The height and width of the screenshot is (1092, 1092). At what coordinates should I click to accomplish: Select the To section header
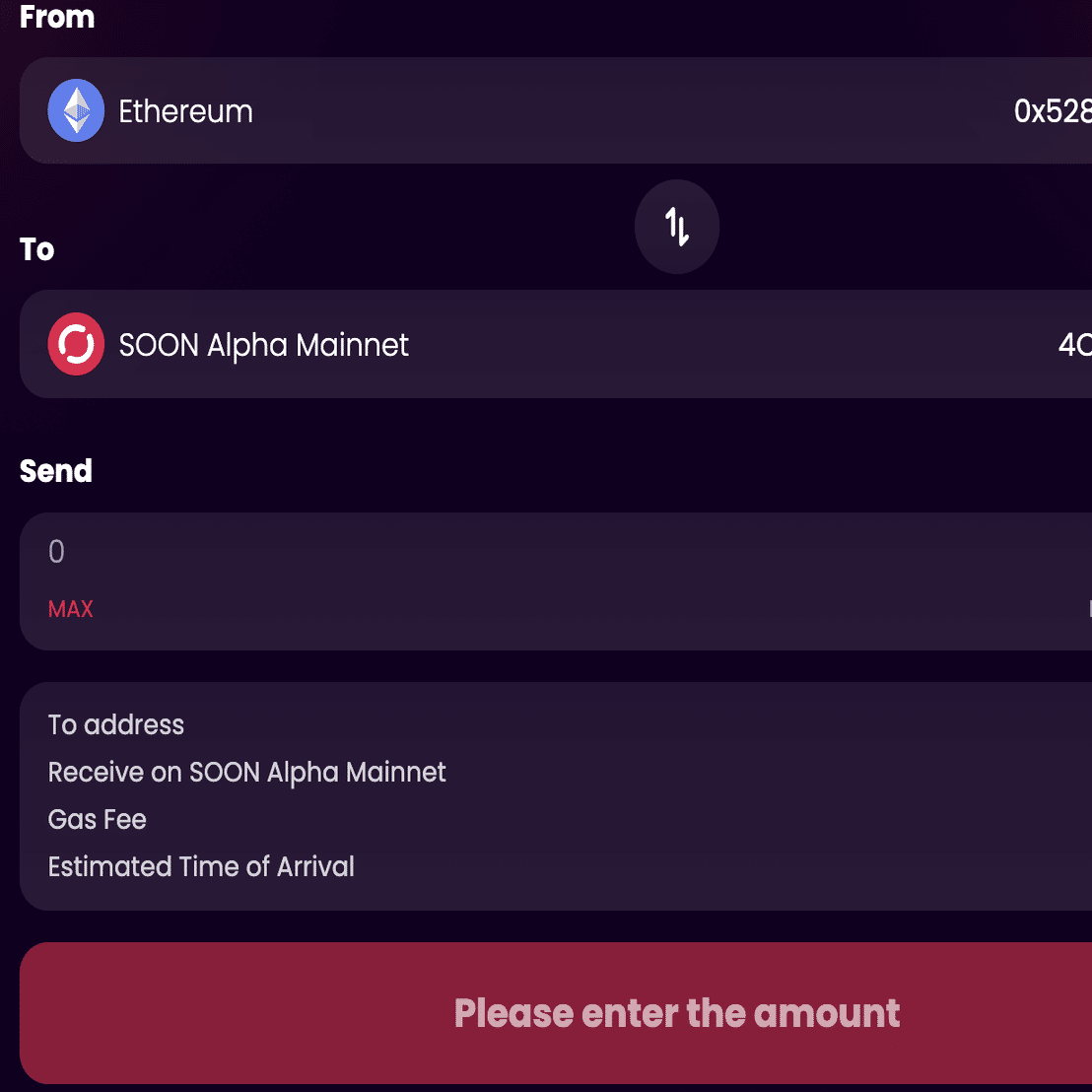(x=36, y=249)
